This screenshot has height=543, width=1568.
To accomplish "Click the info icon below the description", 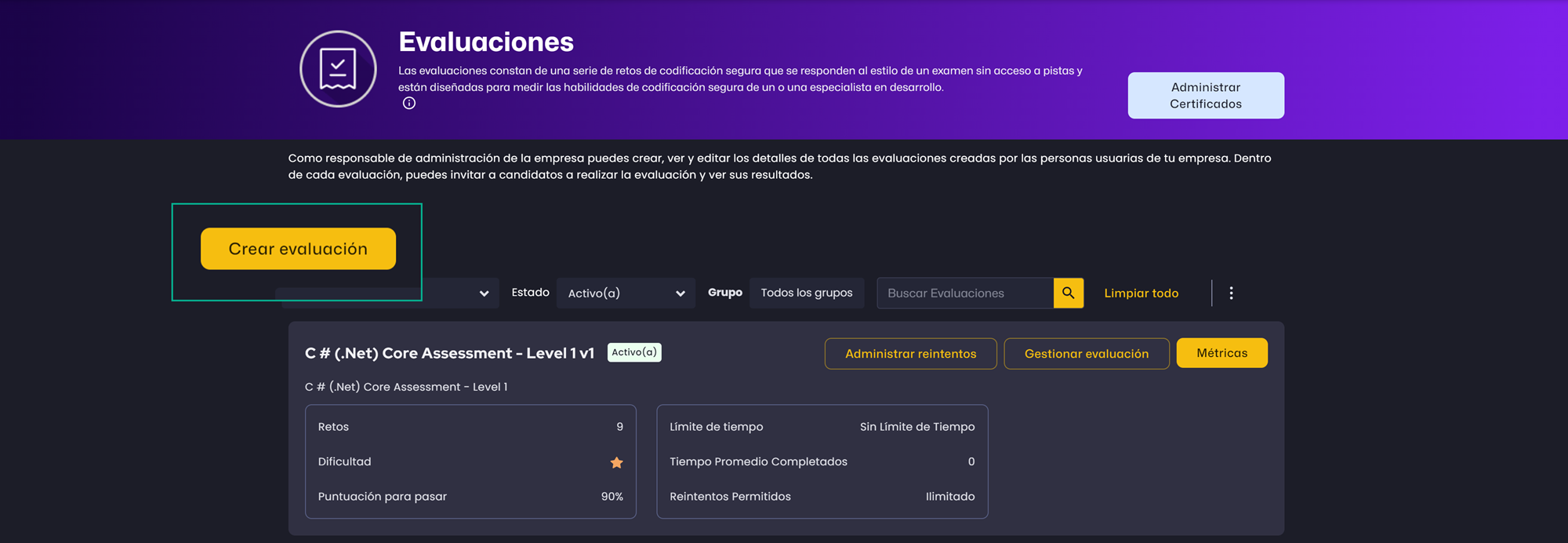I will click(x=409, y=104).
